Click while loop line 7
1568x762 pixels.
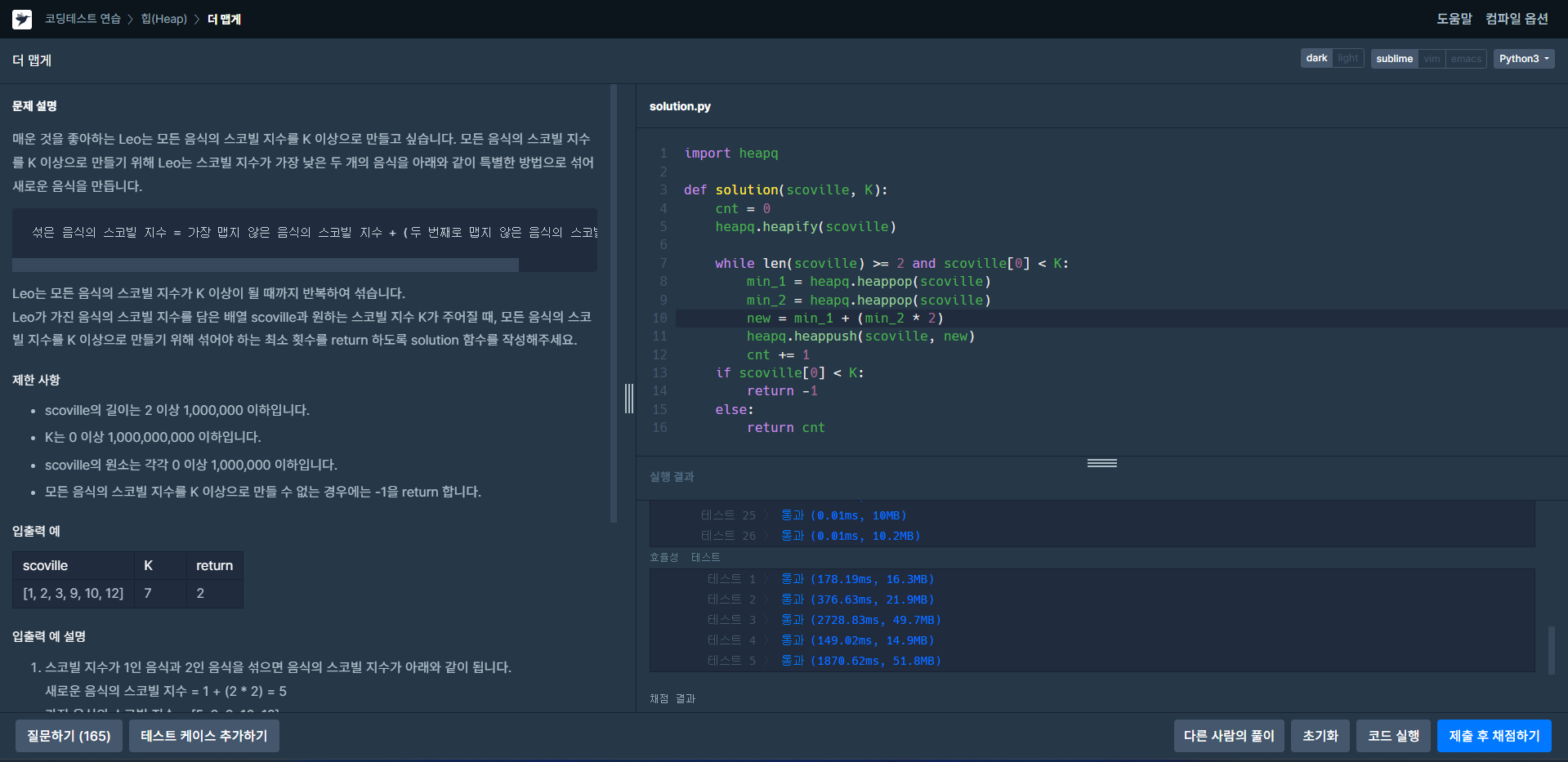coord(891,263)
